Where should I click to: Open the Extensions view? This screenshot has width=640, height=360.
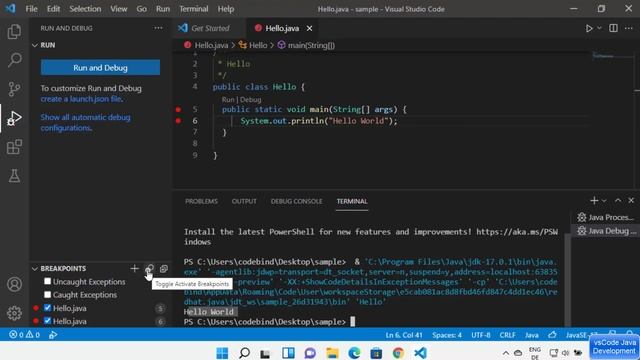point(14,147)
